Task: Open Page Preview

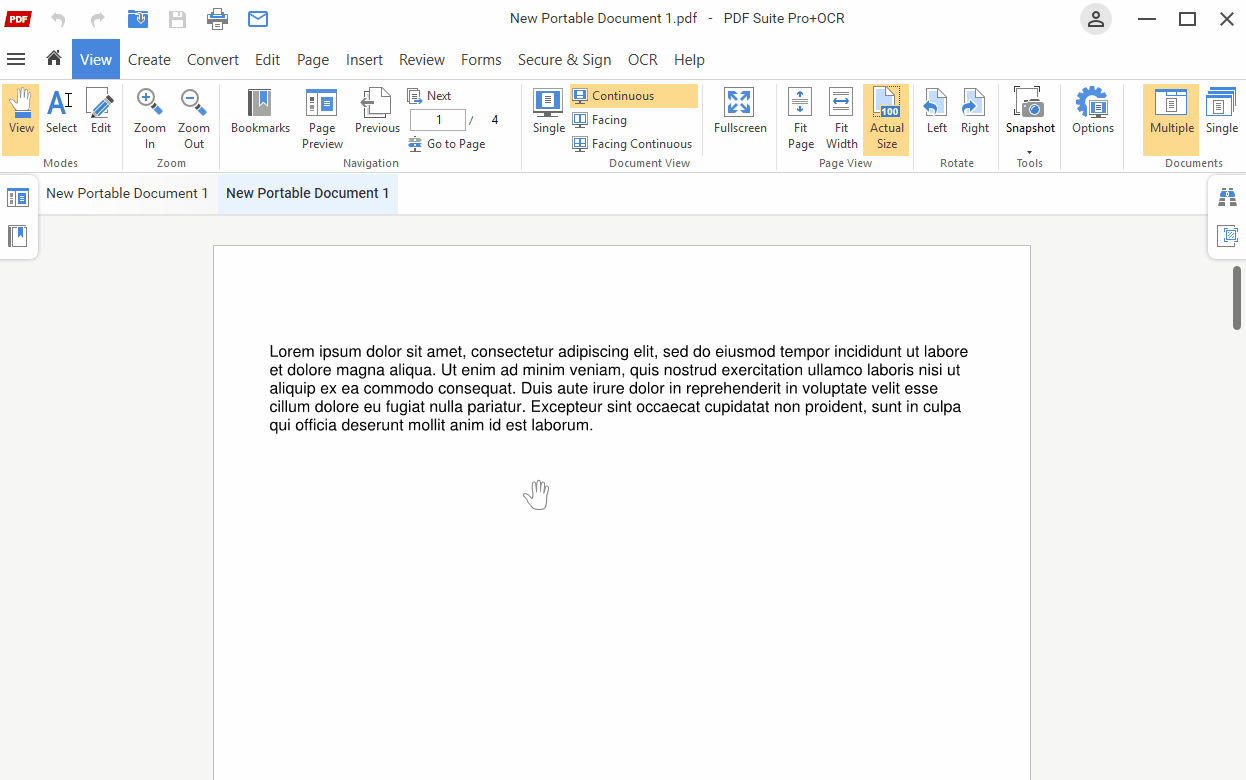Action: [x=322, y=119]
